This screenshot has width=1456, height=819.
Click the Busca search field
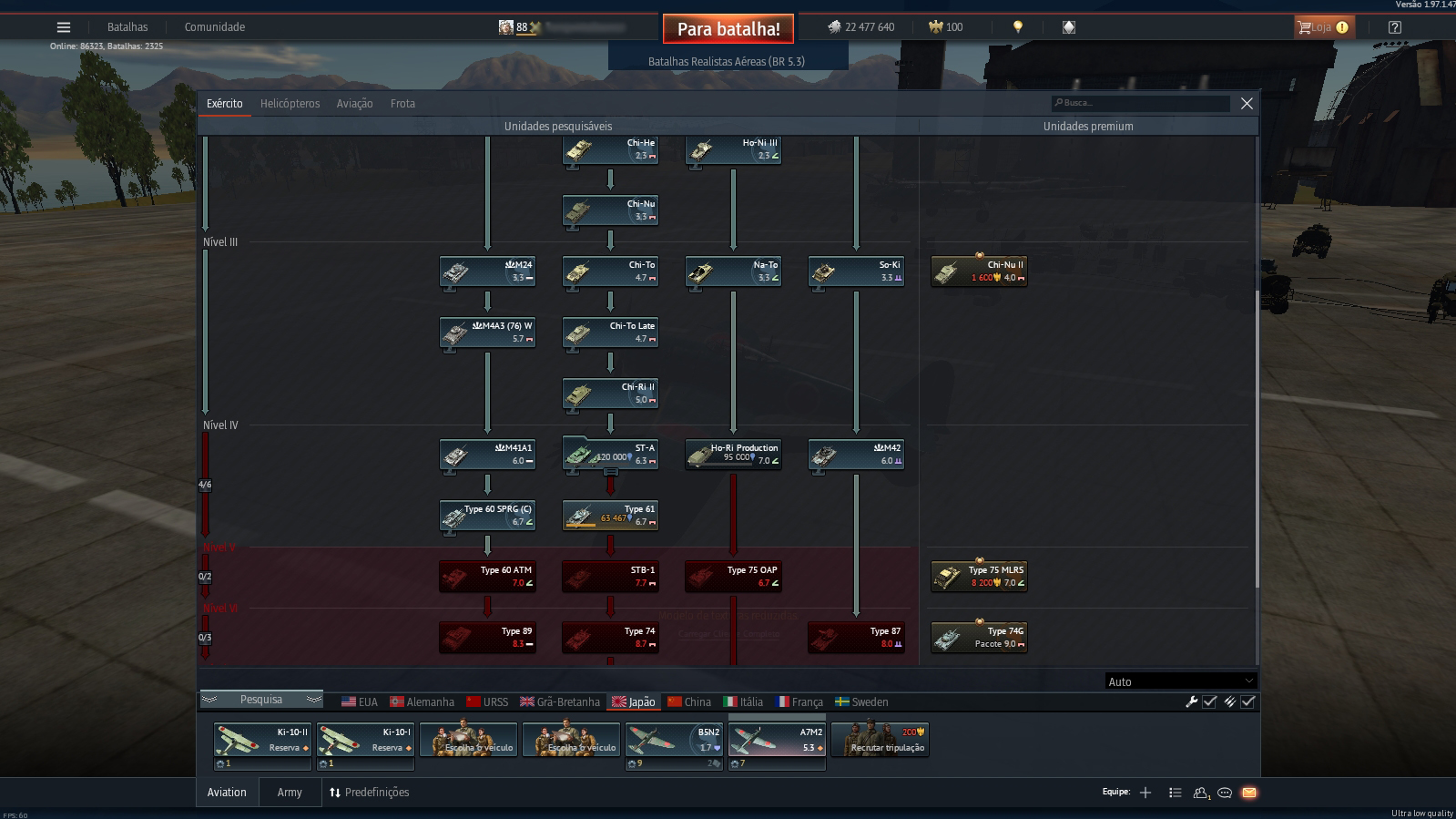(x=1141, y=103)
